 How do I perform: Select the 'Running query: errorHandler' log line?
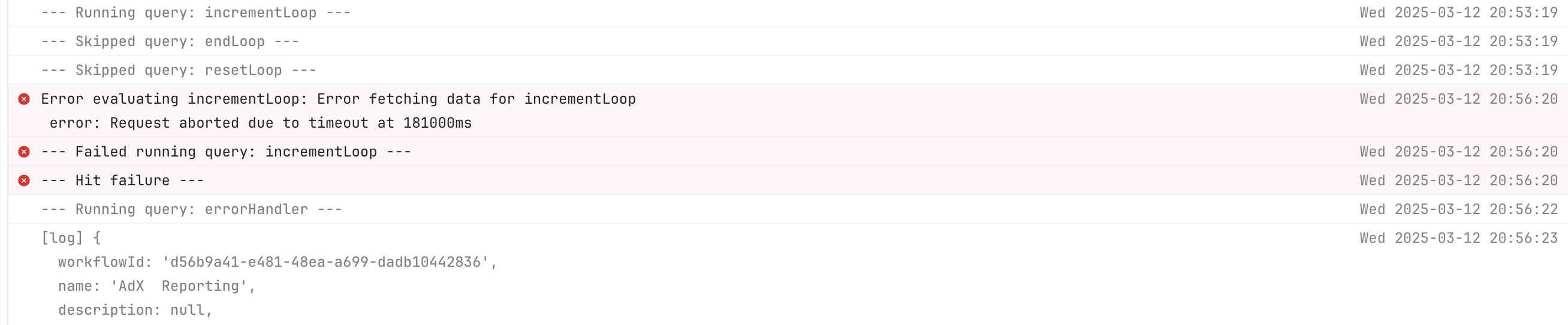(788, 209)
